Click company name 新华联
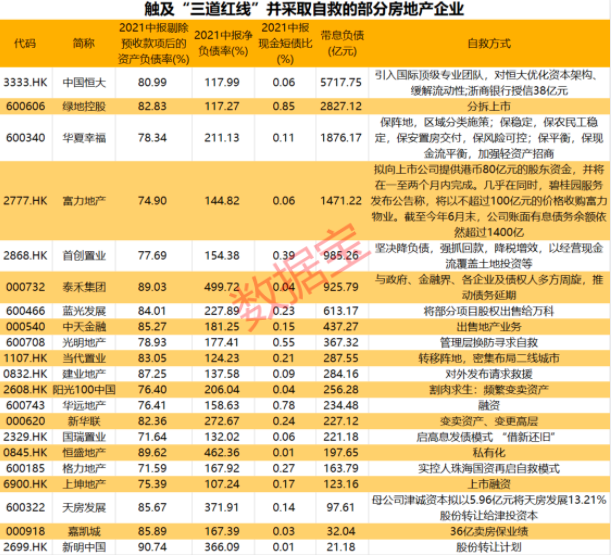 pos(84,421)
